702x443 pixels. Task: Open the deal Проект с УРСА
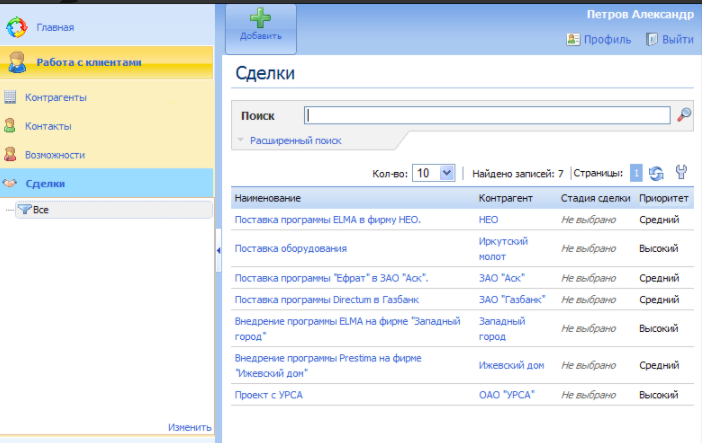(268, 394)
